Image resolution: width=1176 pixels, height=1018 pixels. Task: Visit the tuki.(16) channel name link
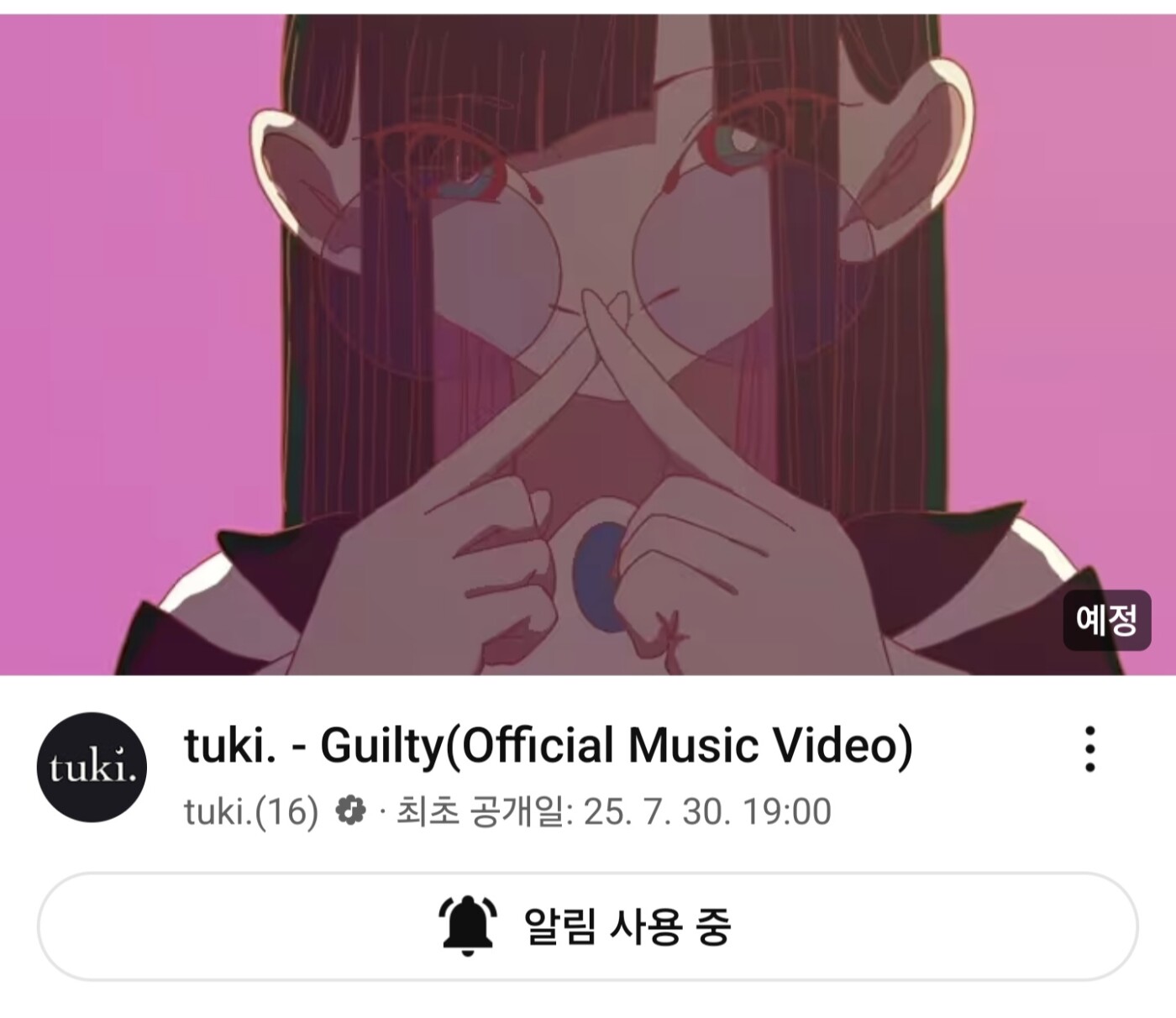point(251,811)
